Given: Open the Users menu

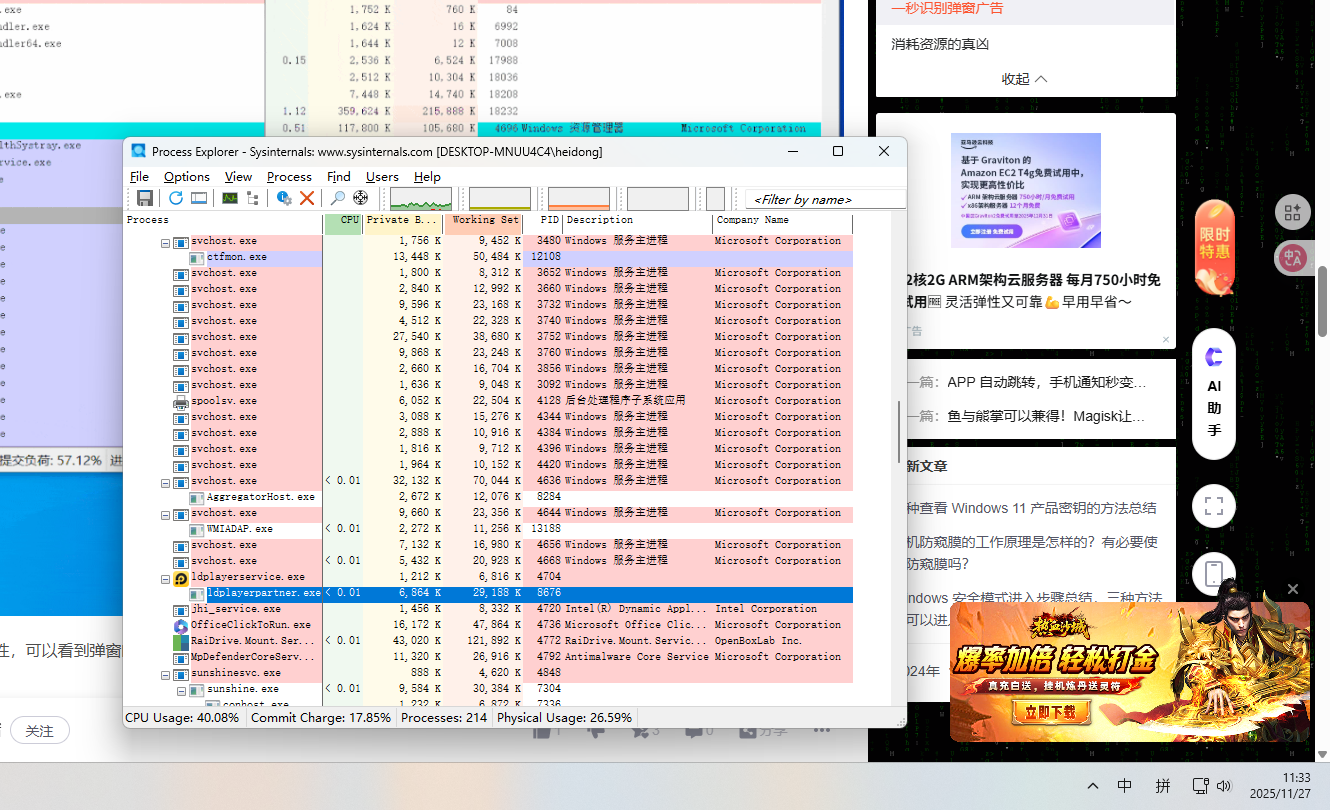Looking at the screenshot, I should point(382,176).
